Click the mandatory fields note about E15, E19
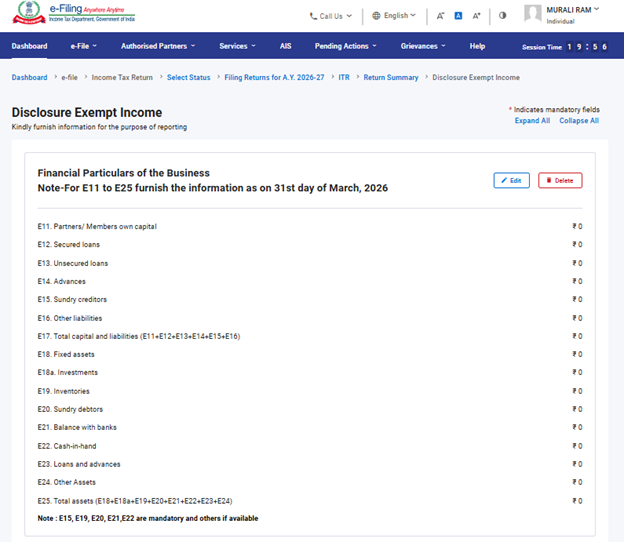 pos(148,518)
